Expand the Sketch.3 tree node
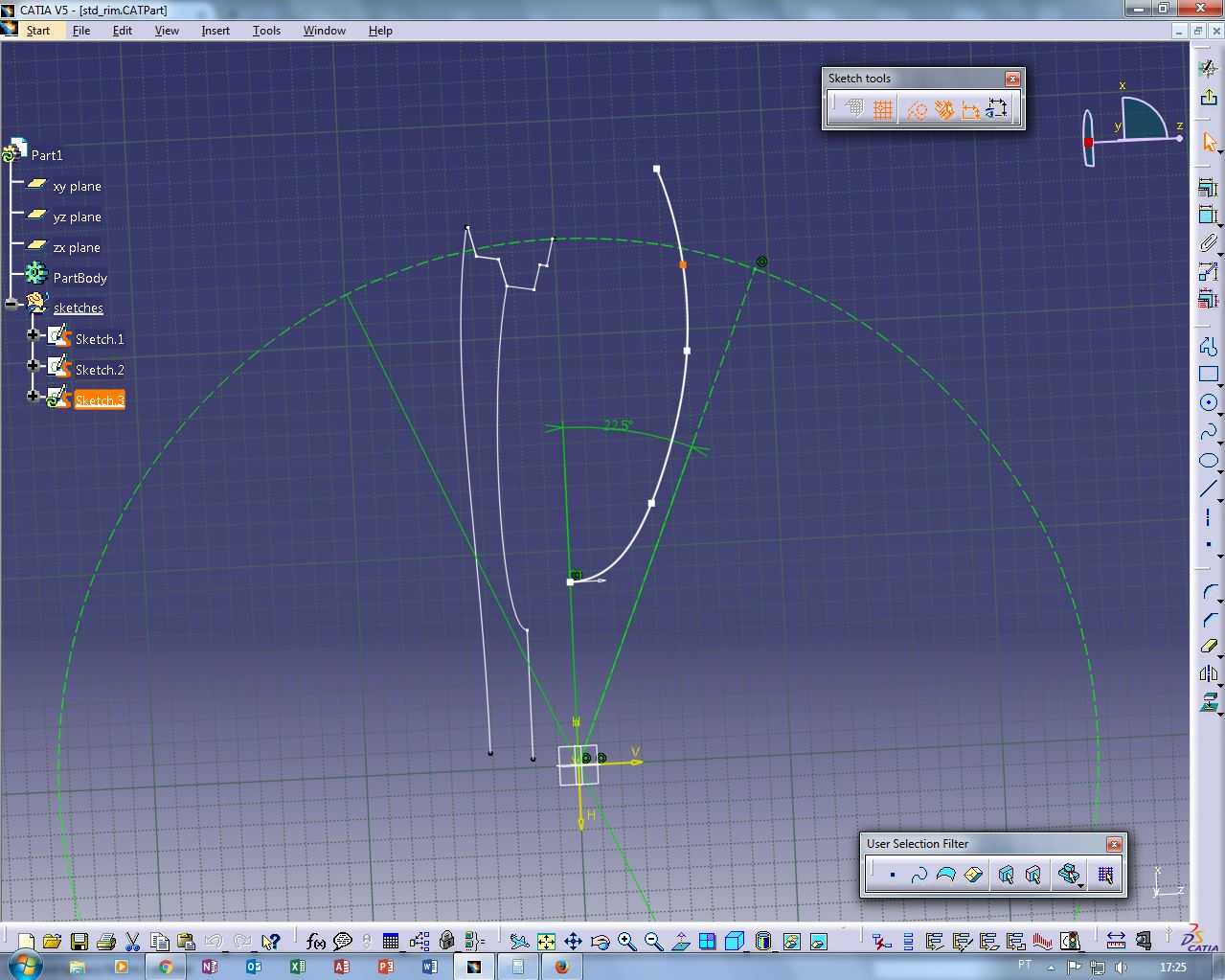The image size is (1225, 980). click(34, 396)
